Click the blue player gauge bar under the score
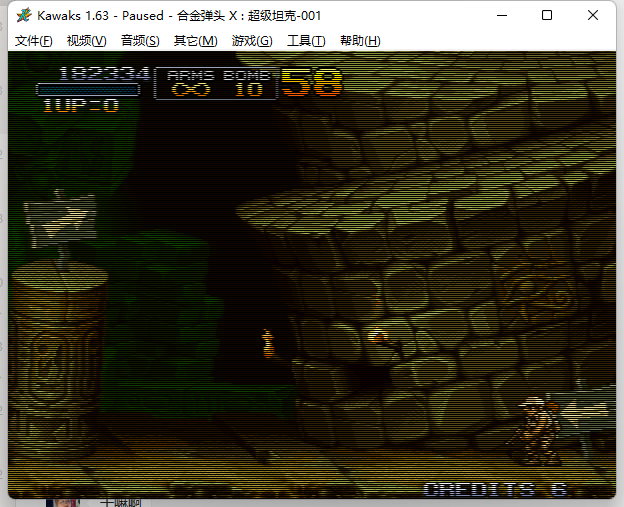624x507 pixels. pyautogui.click(x=88, y=90)
